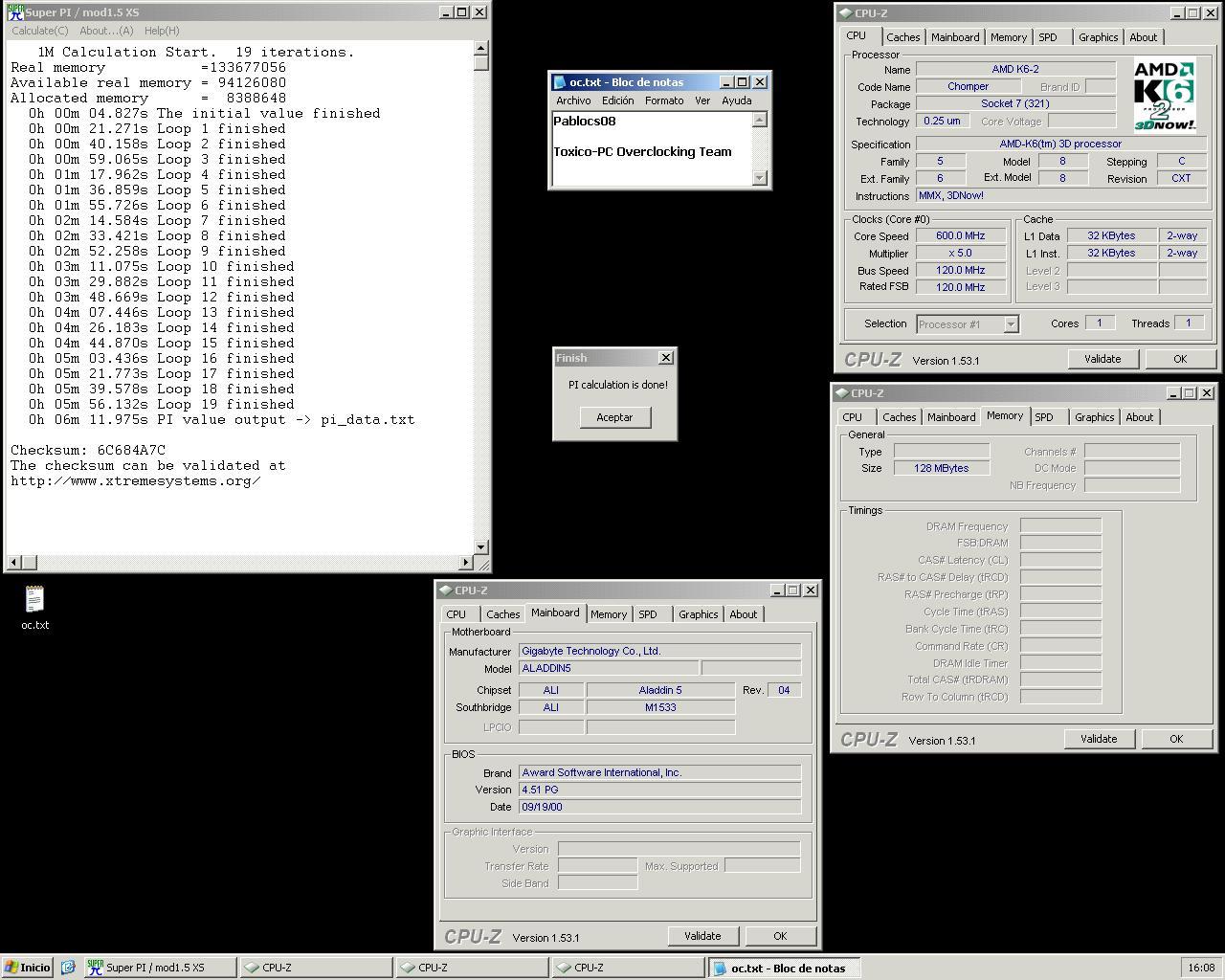Click the Loop 19 finished line

tap(161, 404)
